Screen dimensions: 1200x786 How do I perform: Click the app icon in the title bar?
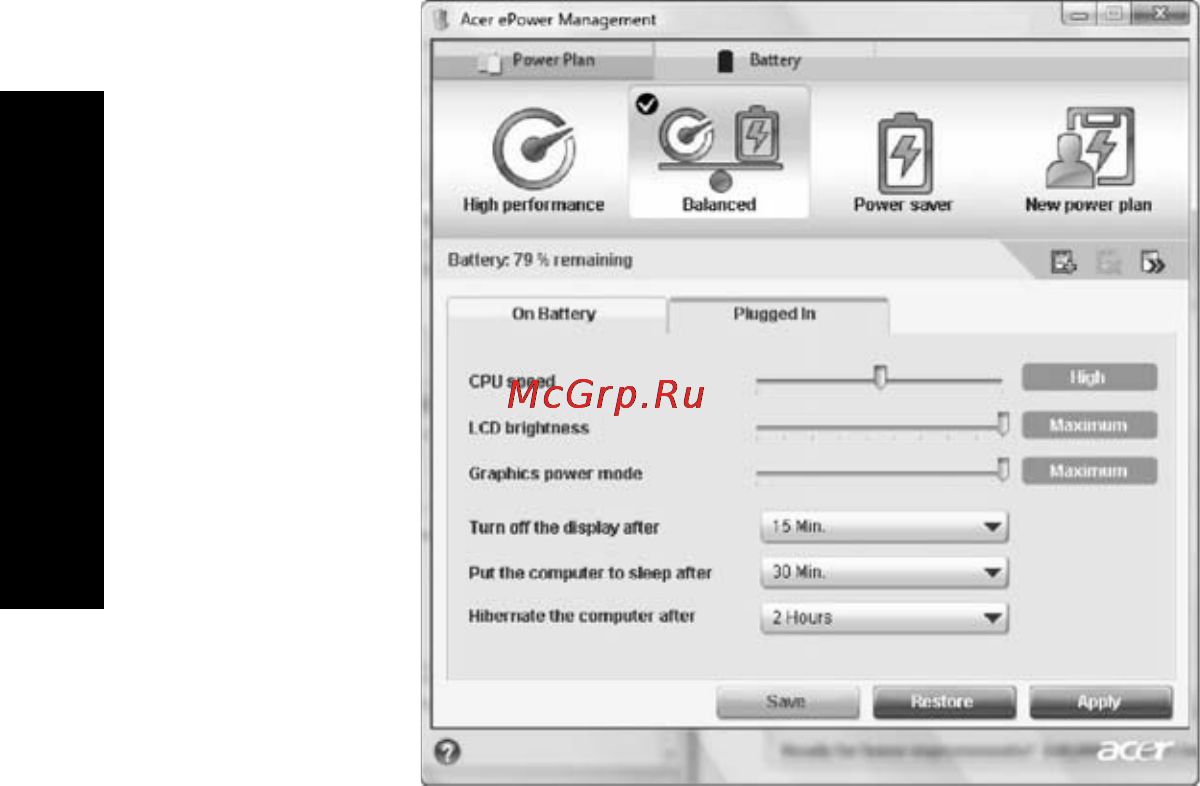(x=443, y=20)
